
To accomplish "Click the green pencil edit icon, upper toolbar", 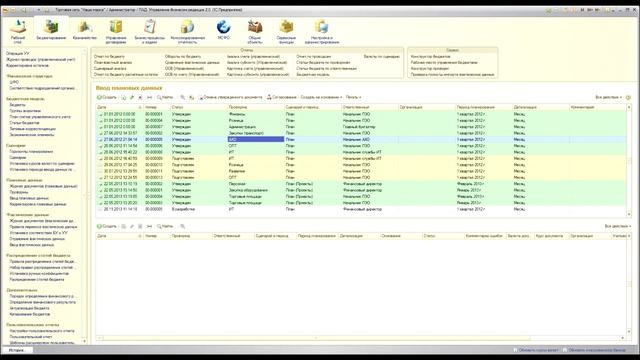I will coord(132,98).
